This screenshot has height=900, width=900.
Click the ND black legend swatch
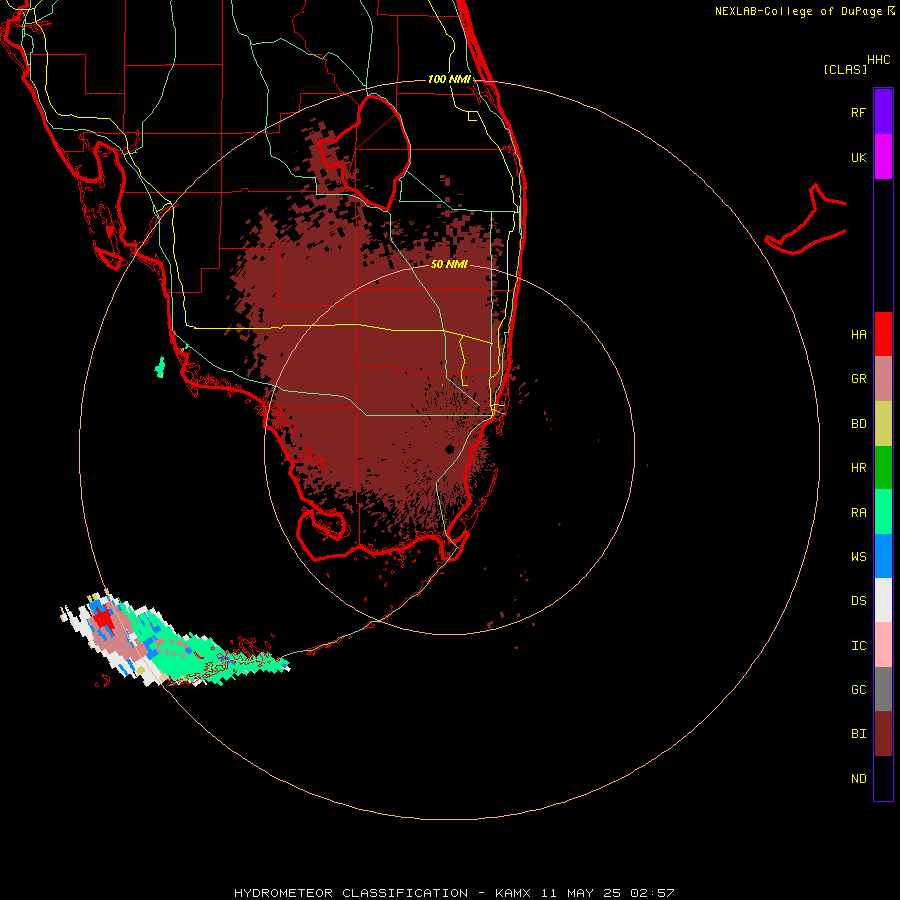coord(883,778)
